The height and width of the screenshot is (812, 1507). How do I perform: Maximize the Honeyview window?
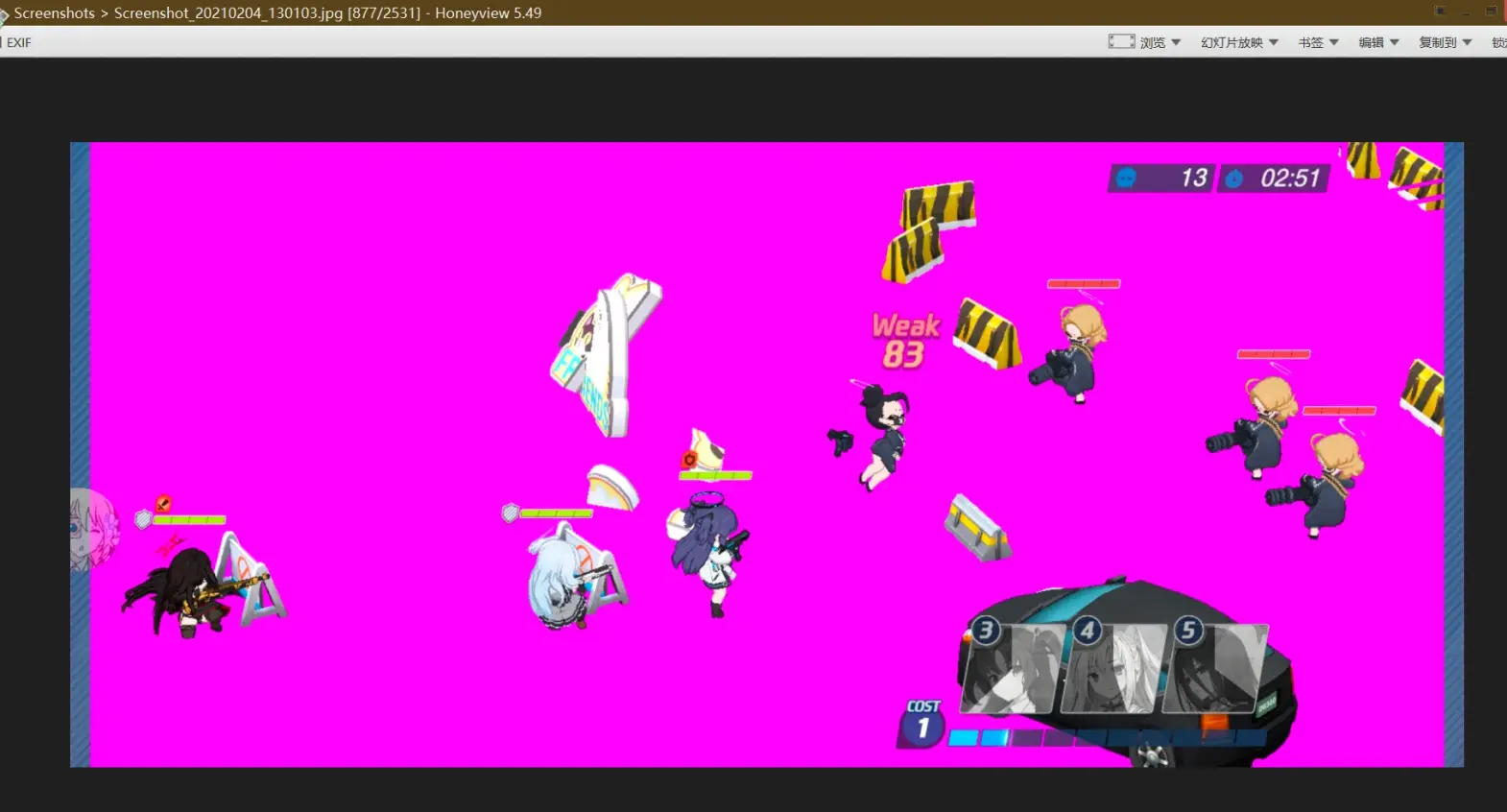1491,12
